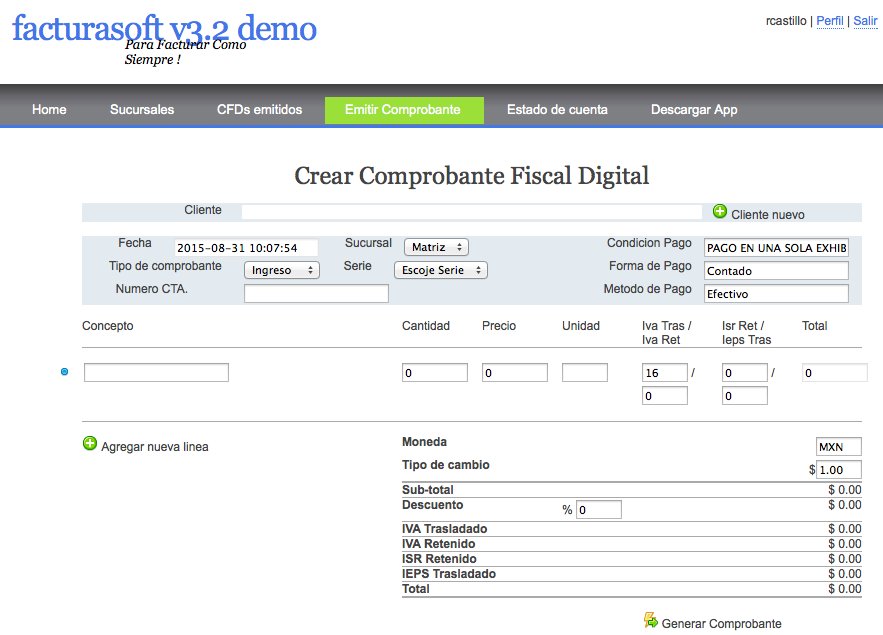
Task: Switch to the Estado de cuenta tab
Action: tap(556, 110)
